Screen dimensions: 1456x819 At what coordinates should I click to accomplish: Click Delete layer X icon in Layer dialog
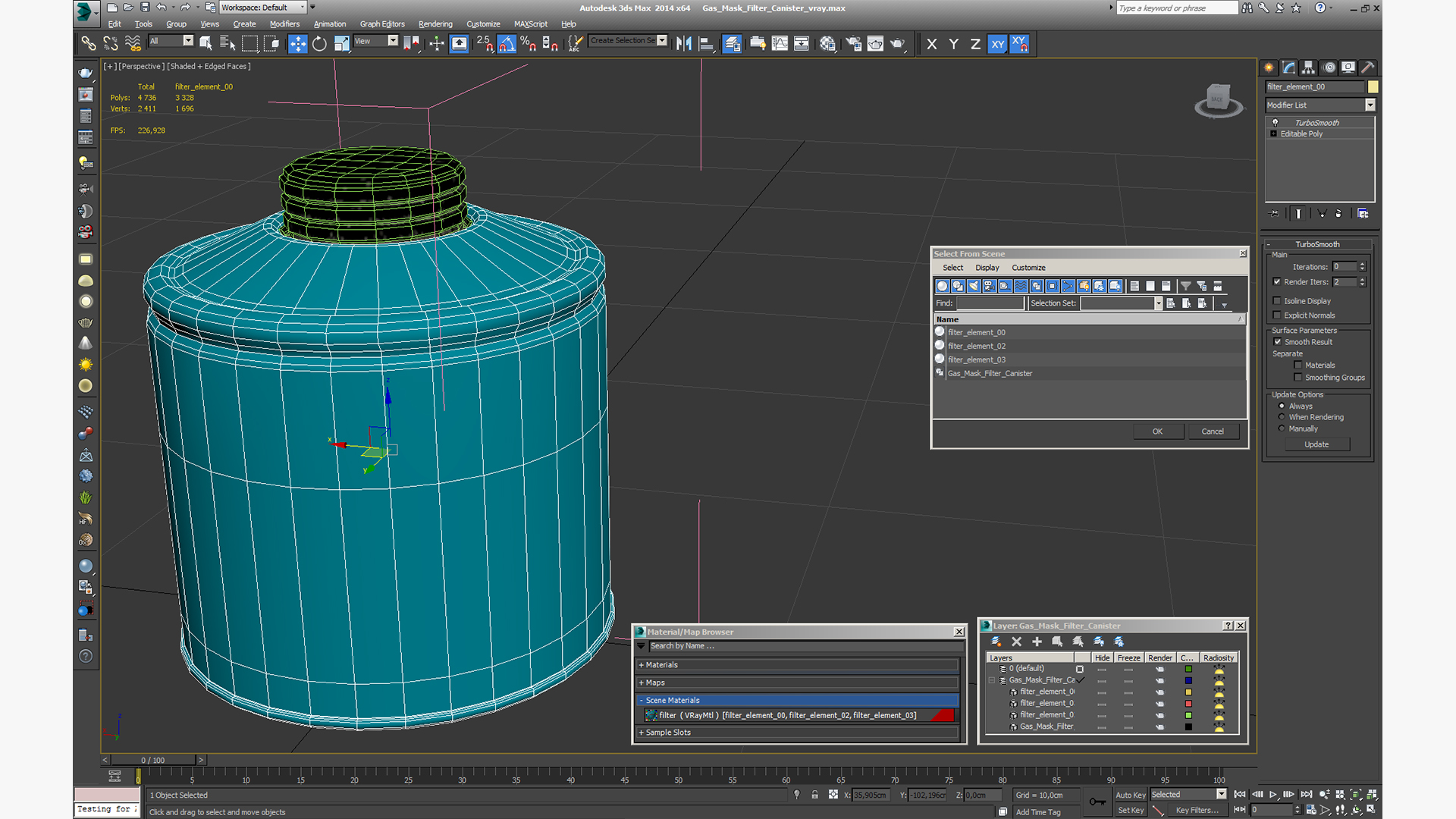coord(1017,642)
